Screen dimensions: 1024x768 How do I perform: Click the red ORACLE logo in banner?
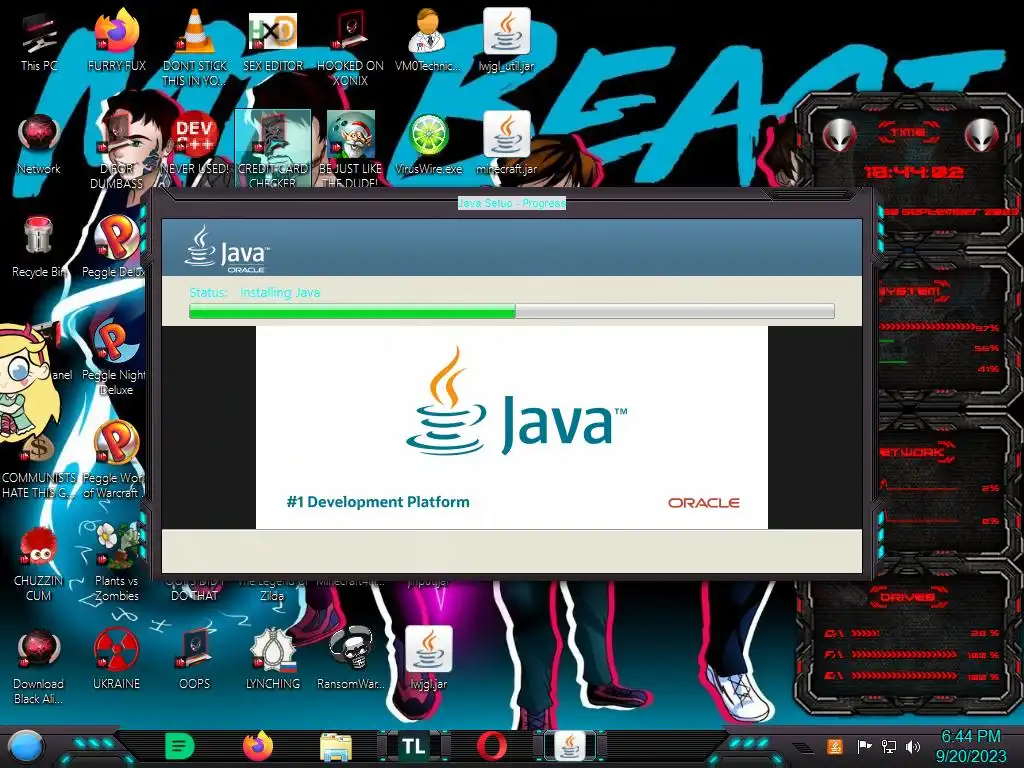click(x=703, y=502)
